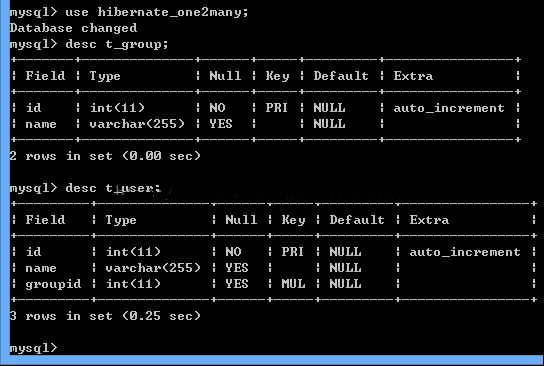
Task: Select 'Default' header in t_group table
Action: click(x=341, y=76)
